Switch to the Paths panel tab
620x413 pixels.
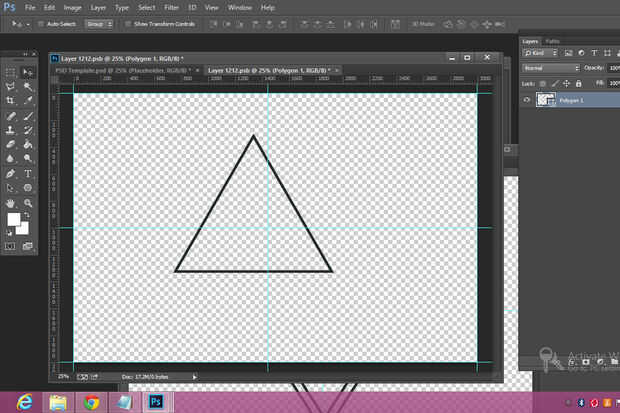click(552, 41)
